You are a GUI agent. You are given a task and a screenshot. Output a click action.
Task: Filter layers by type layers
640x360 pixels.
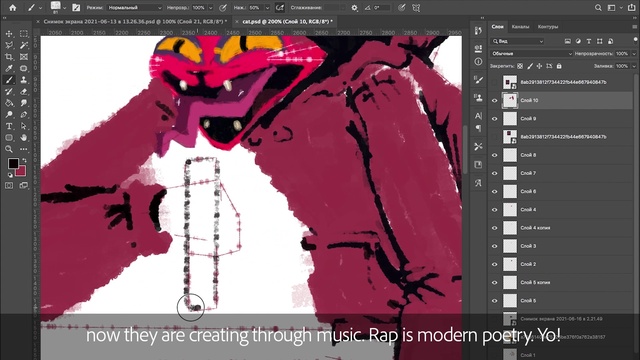pos(589,41)
